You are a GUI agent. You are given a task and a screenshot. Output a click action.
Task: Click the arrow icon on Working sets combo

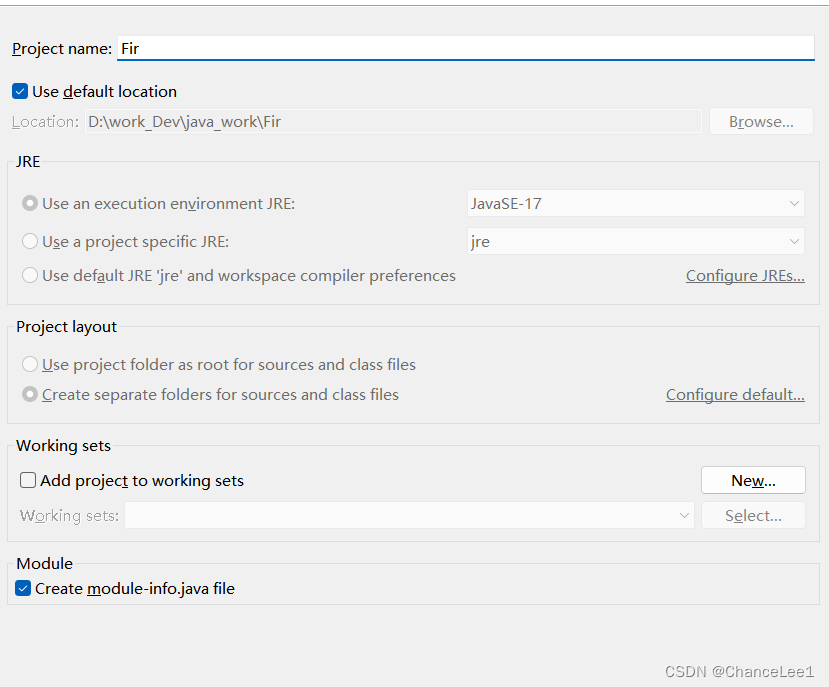[x=685, y=516]
